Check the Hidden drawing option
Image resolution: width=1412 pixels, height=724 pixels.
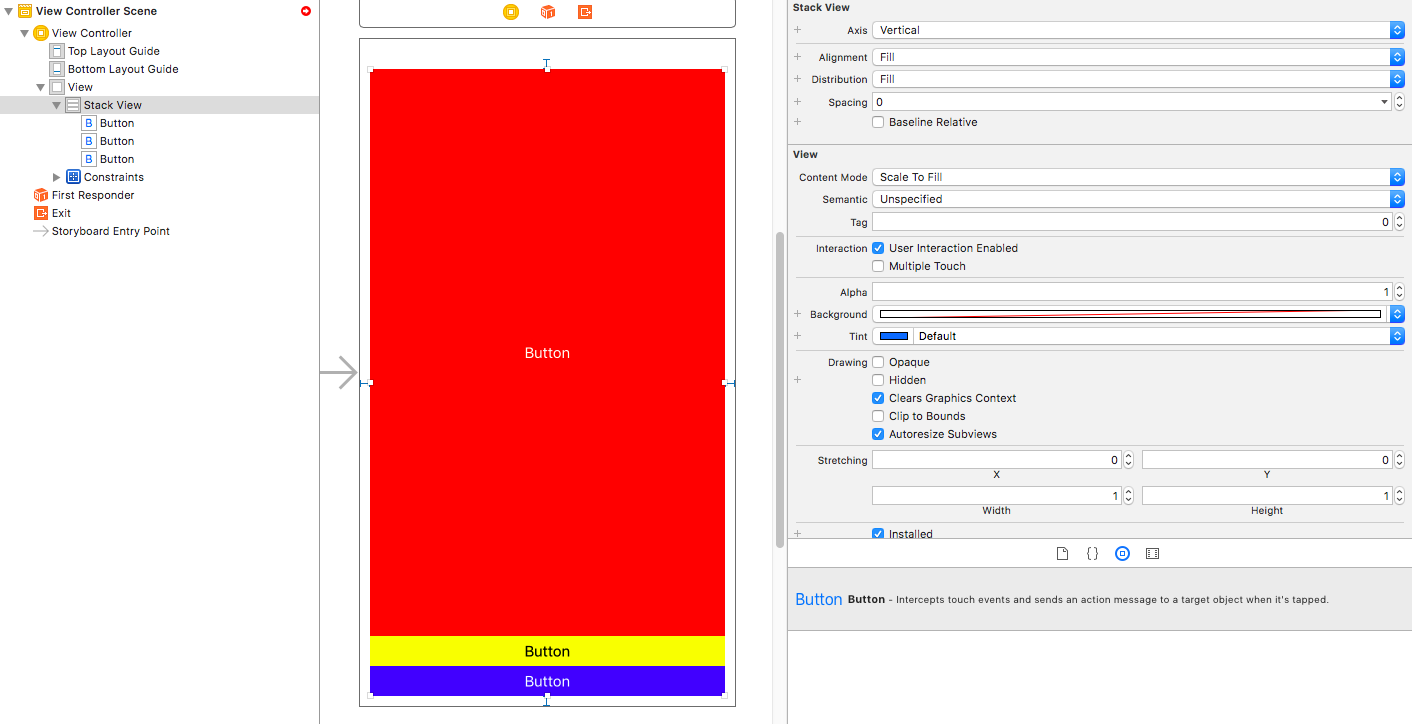tap(878, 380)
